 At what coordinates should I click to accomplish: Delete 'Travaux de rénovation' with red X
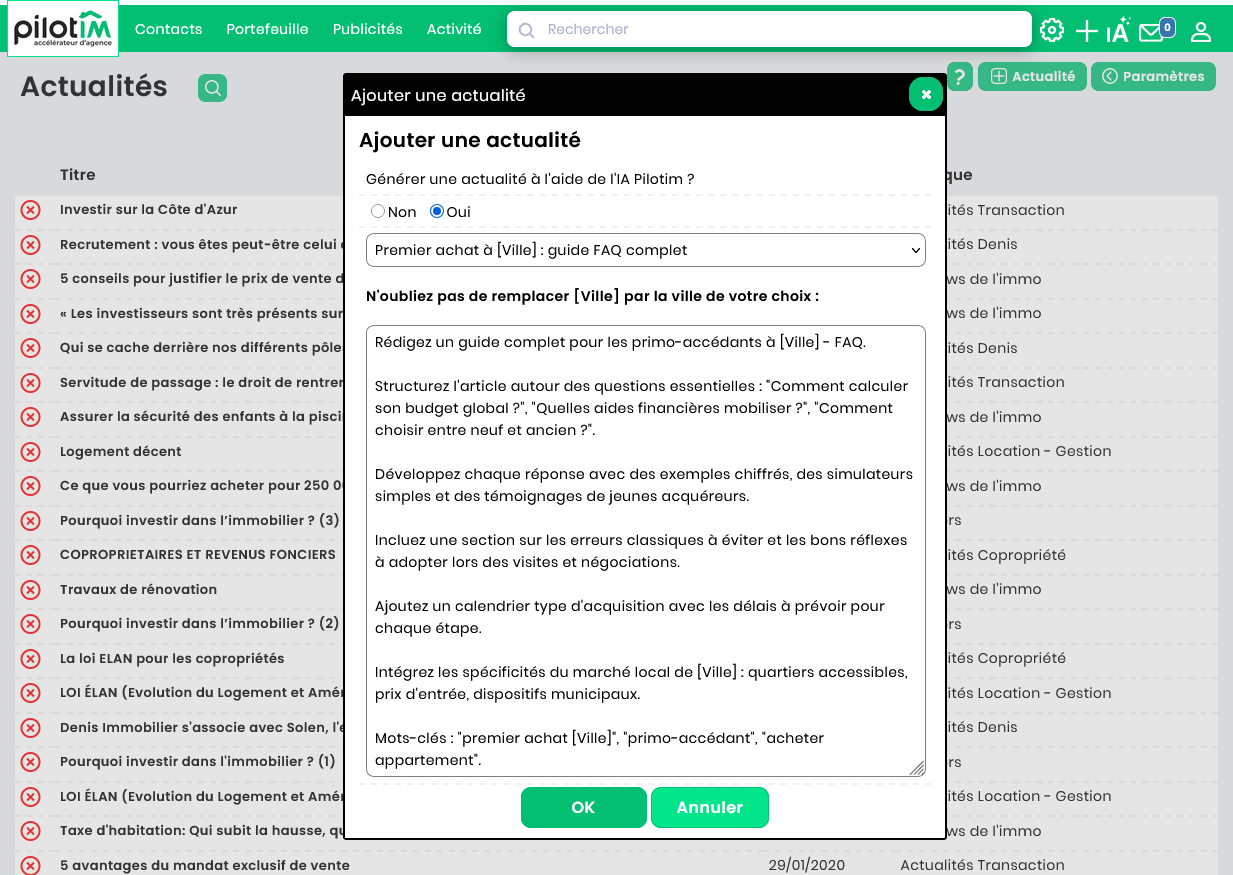(x=30, y=590)
